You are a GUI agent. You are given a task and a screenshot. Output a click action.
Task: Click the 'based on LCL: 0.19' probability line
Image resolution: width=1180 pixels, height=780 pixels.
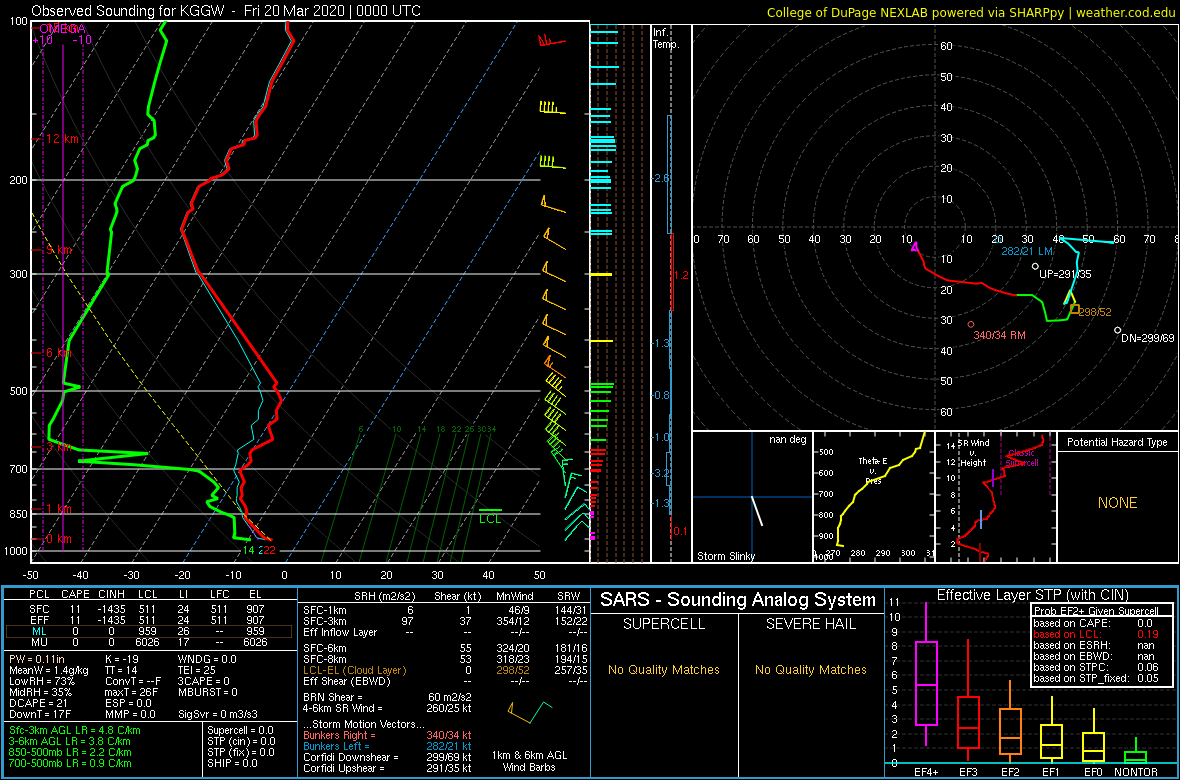[1096, 634]
